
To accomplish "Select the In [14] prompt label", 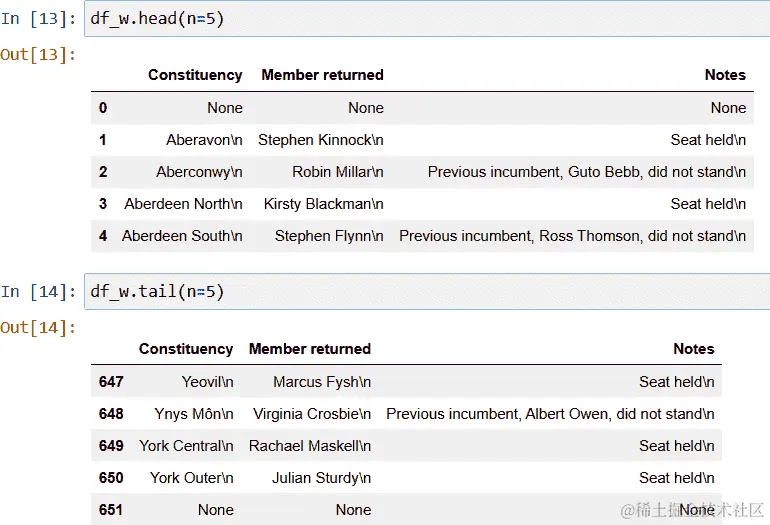I will pyautogui.click(x=38, y=292).
